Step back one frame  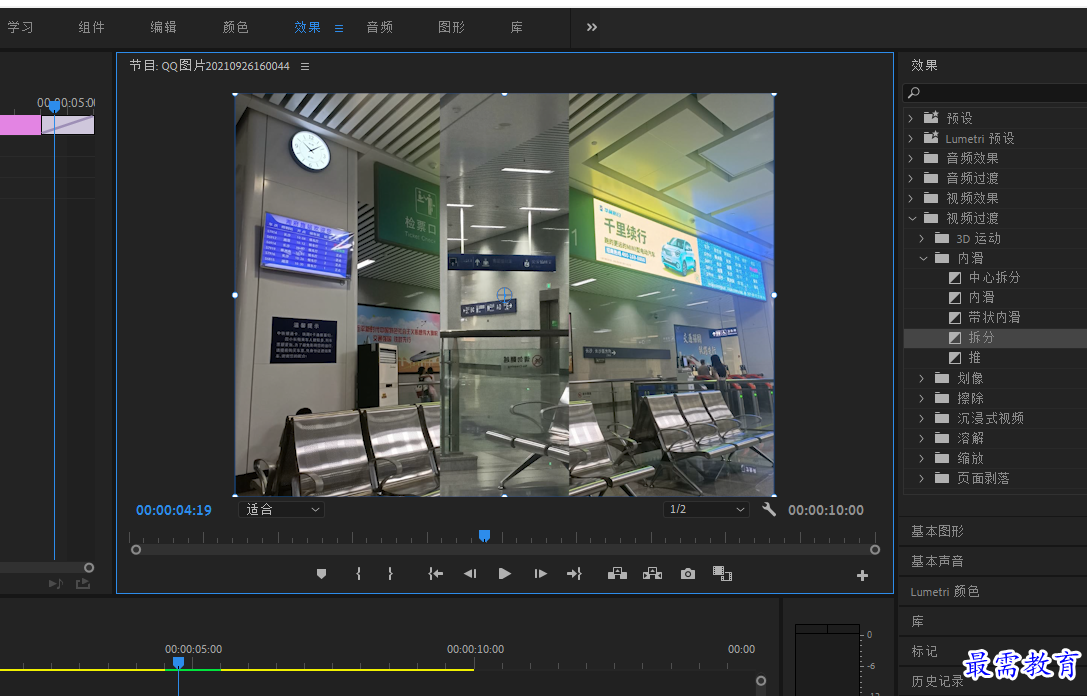pyautogui.click(x=470, y=574)
